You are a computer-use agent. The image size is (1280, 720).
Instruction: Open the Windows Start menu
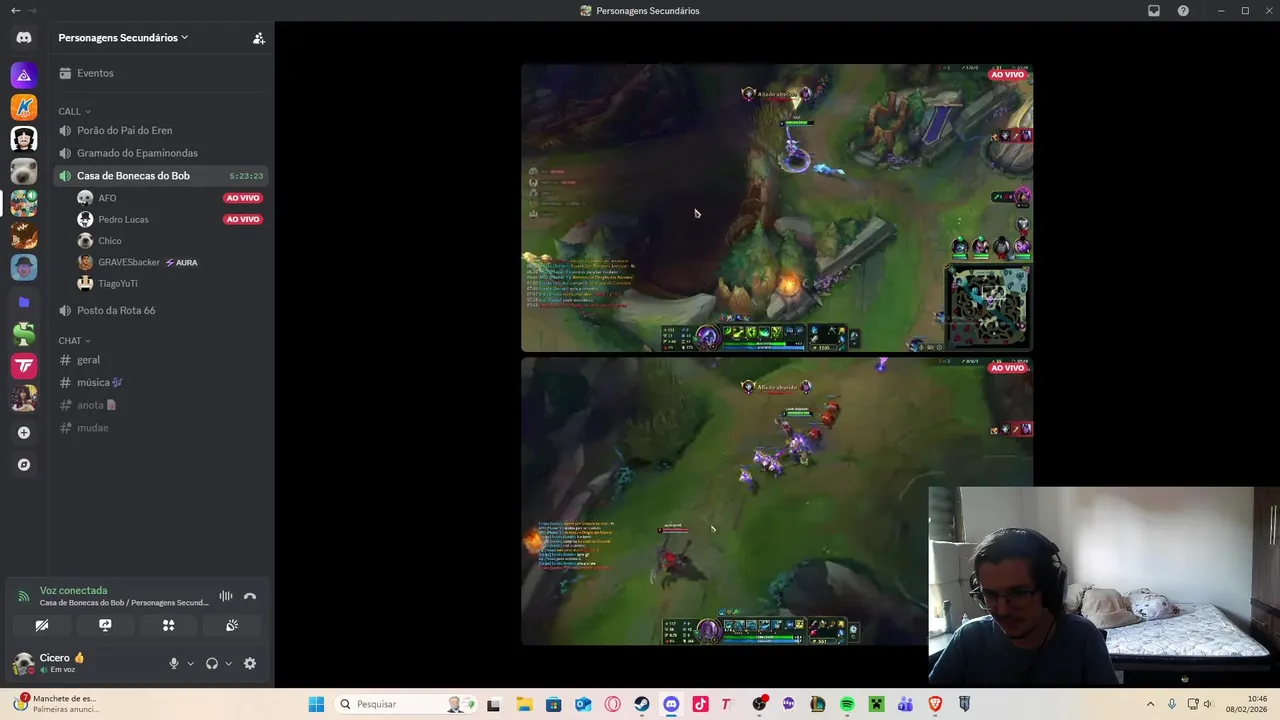[x=316, y=704]
